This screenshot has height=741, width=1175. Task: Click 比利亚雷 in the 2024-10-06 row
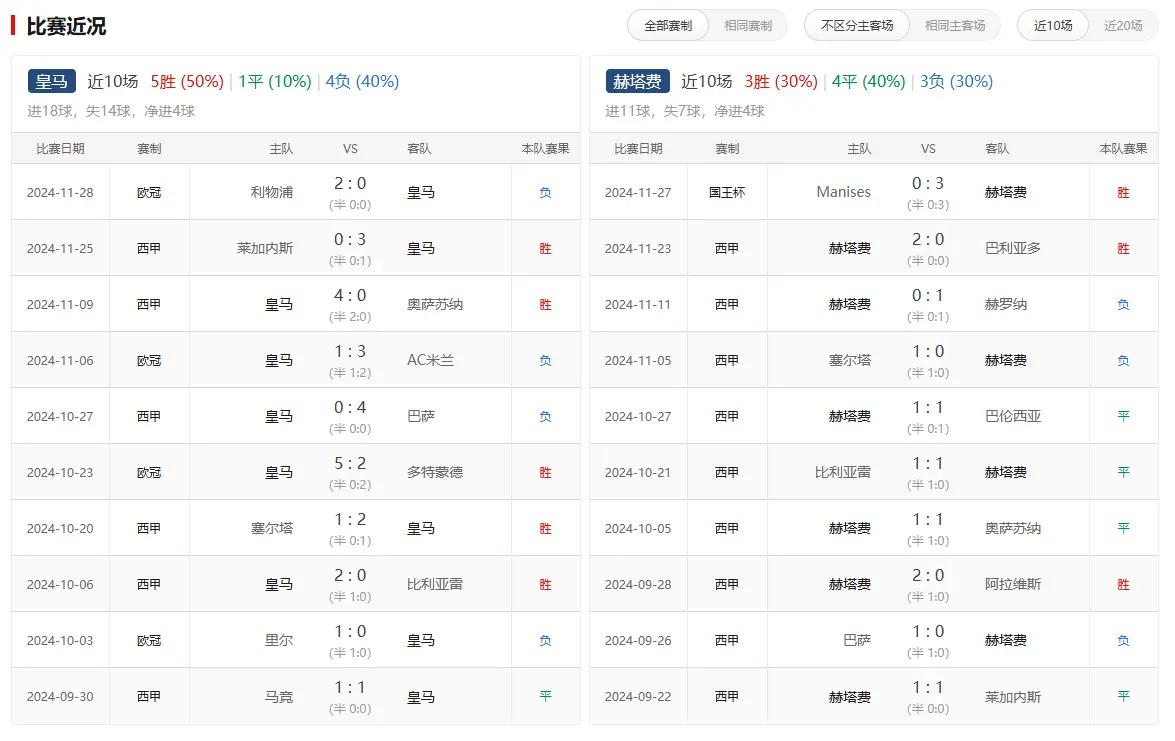tap(435, 584)
